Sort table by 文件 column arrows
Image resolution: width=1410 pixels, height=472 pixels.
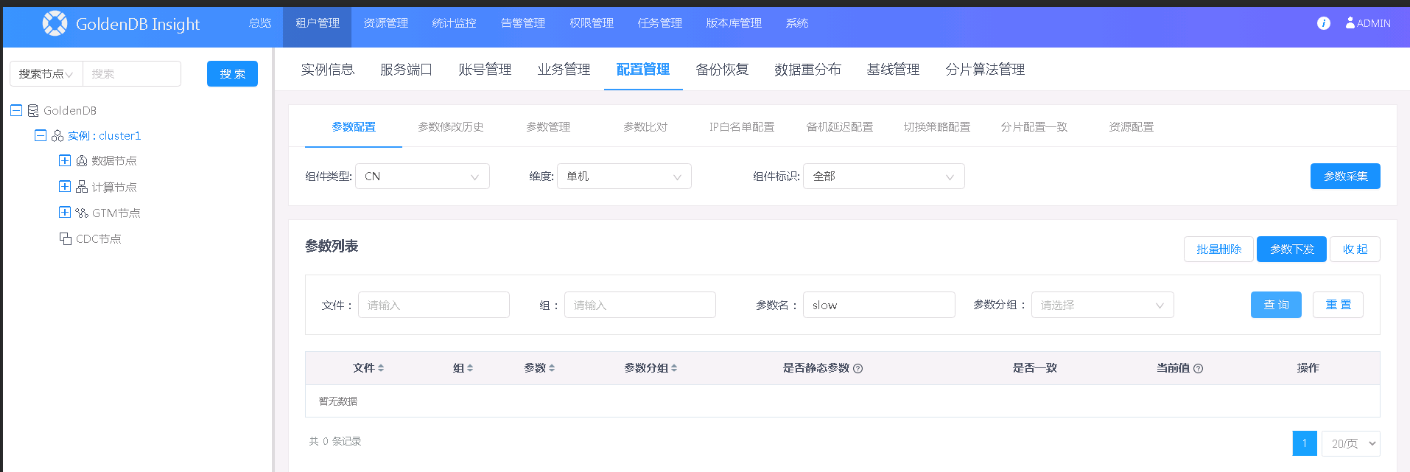click(381, 368)
